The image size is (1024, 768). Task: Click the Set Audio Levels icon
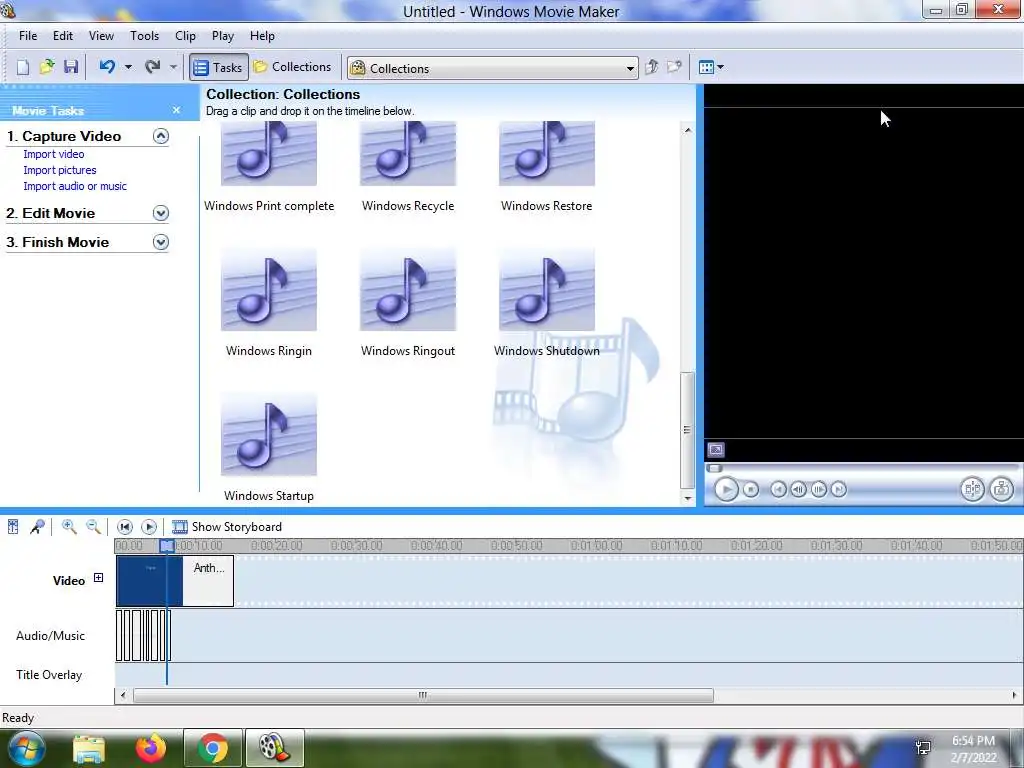click(x=13, y=526)
